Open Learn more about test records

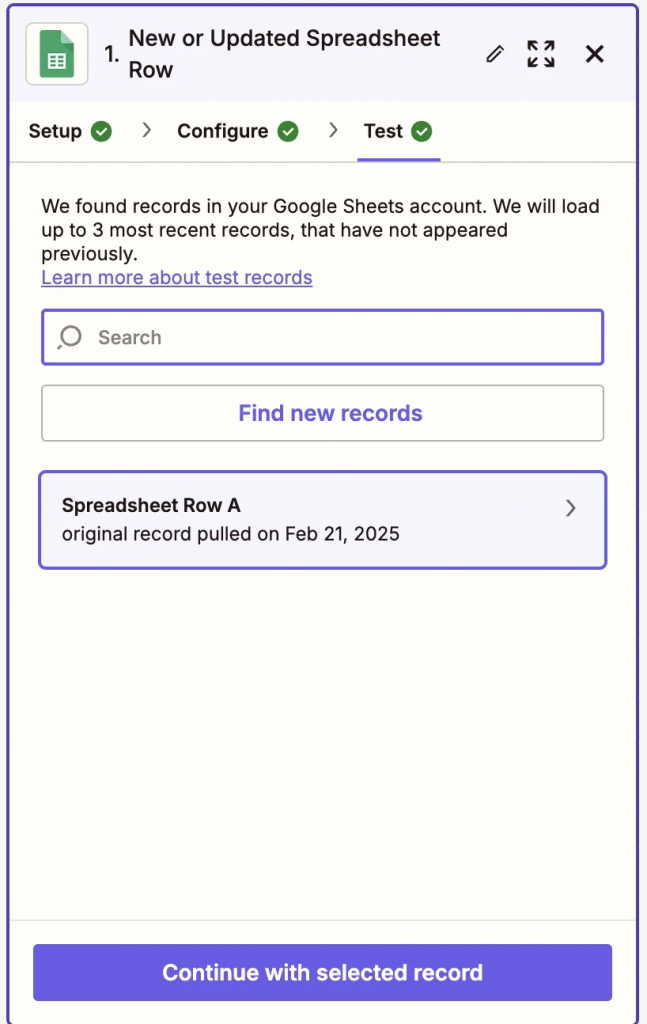pyautogui.click(x=176, y=277)
